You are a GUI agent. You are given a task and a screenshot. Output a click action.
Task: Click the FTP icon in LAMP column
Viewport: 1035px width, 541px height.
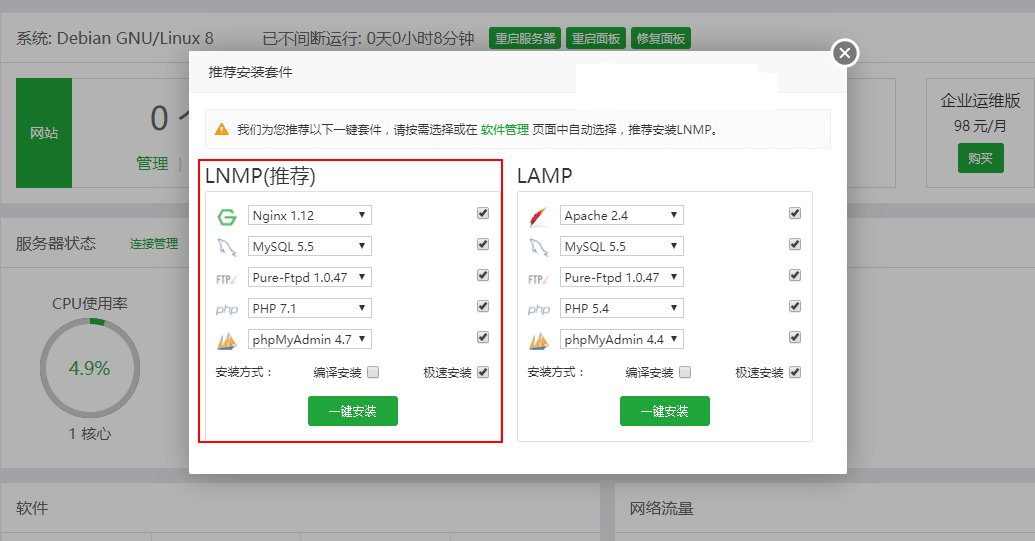[538, 278]
